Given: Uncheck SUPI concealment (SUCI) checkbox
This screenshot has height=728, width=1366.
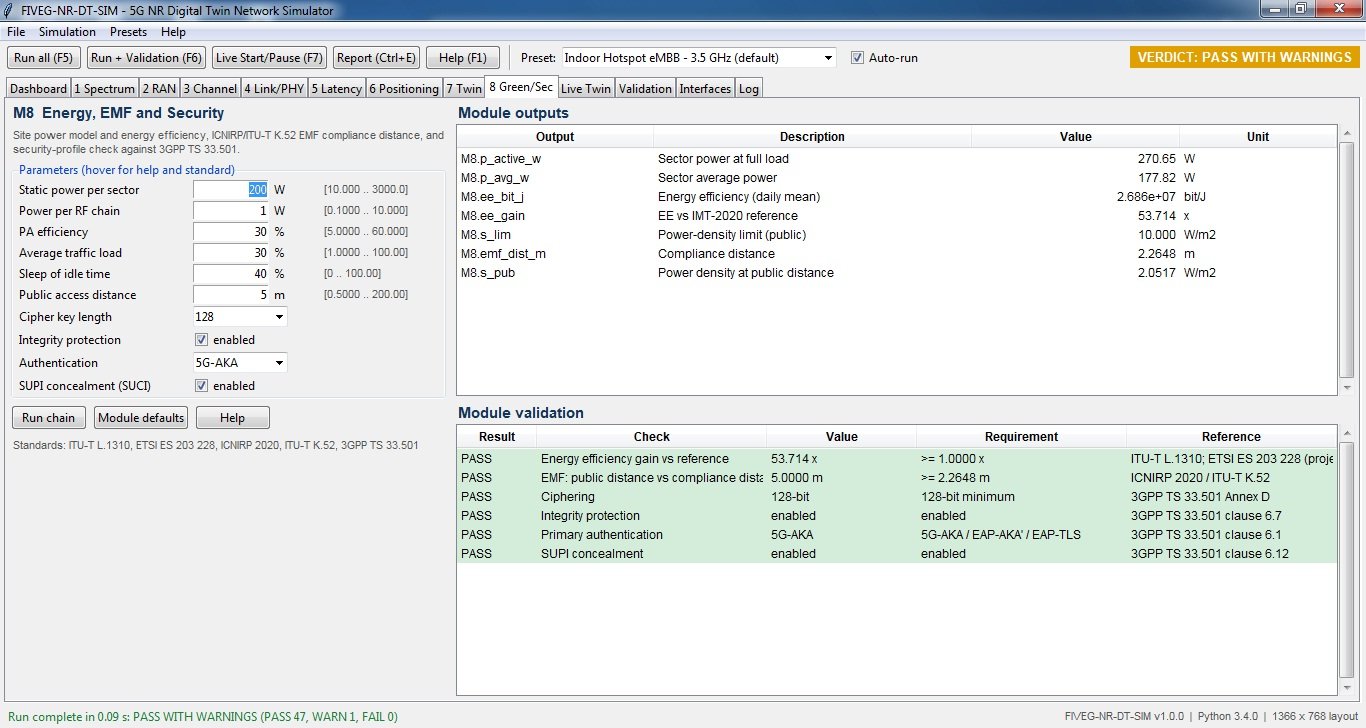Looking at the screenshot, I should coord(201,386).
